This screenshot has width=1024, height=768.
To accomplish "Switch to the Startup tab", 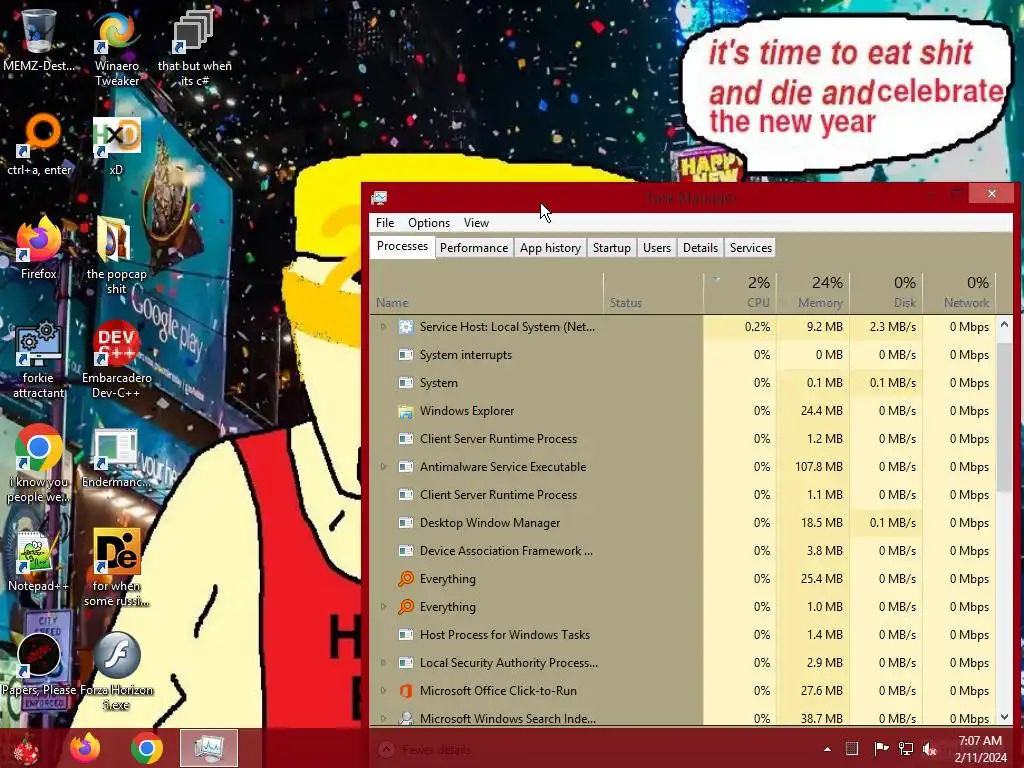I will [611, 248].
